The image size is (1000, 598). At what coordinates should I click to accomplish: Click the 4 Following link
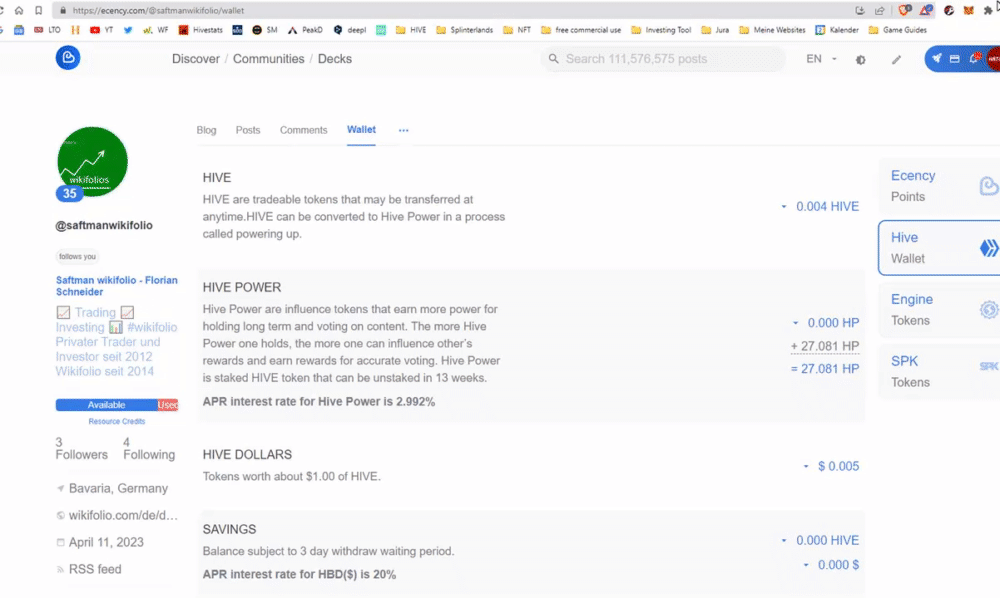149,449
